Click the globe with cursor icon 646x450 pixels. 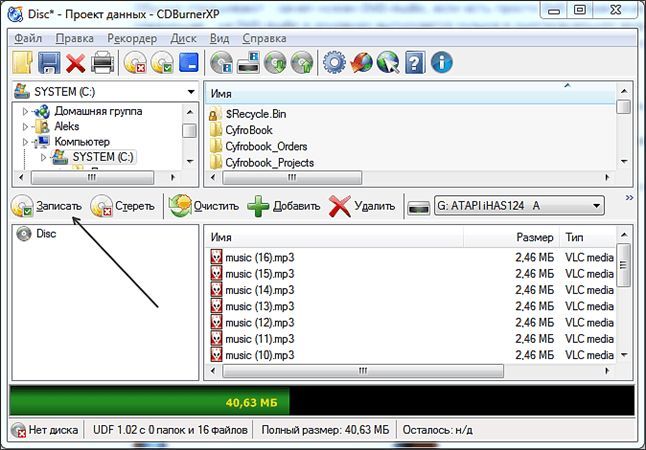tap(388, 63)
